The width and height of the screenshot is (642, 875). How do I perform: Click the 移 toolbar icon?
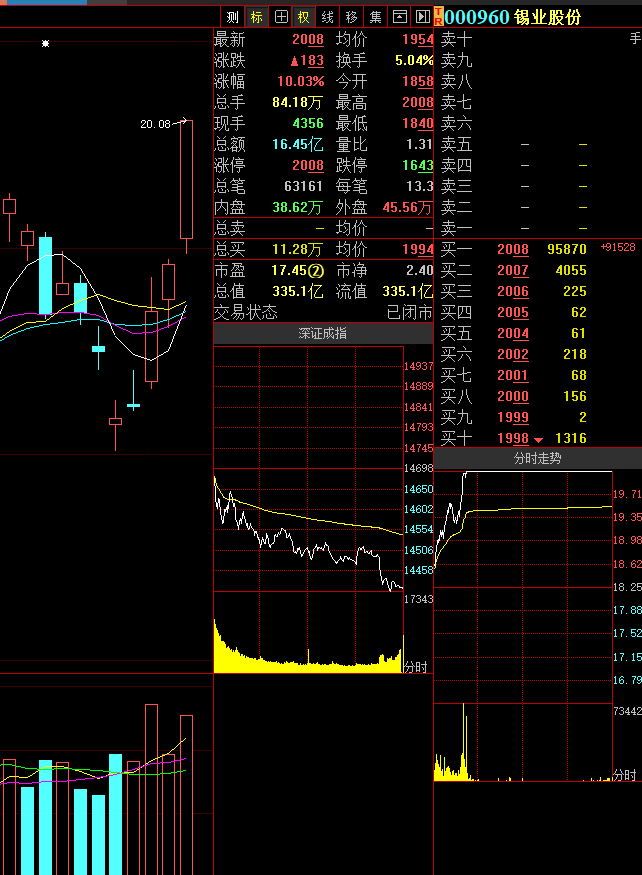(x=351, y=17)
